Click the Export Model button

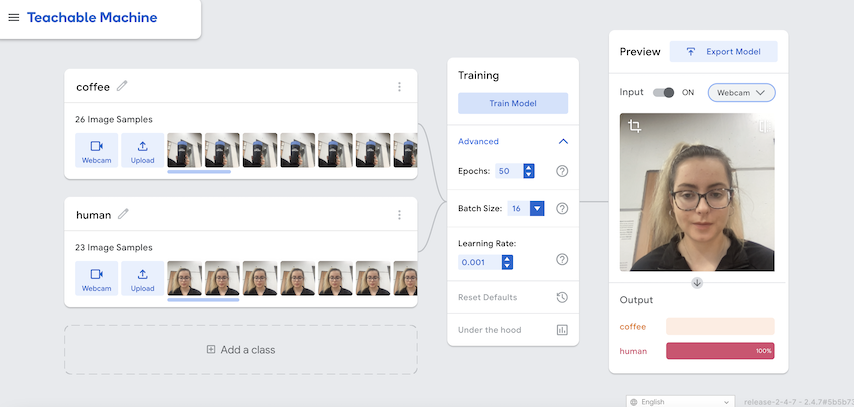(x=723, y=52)
